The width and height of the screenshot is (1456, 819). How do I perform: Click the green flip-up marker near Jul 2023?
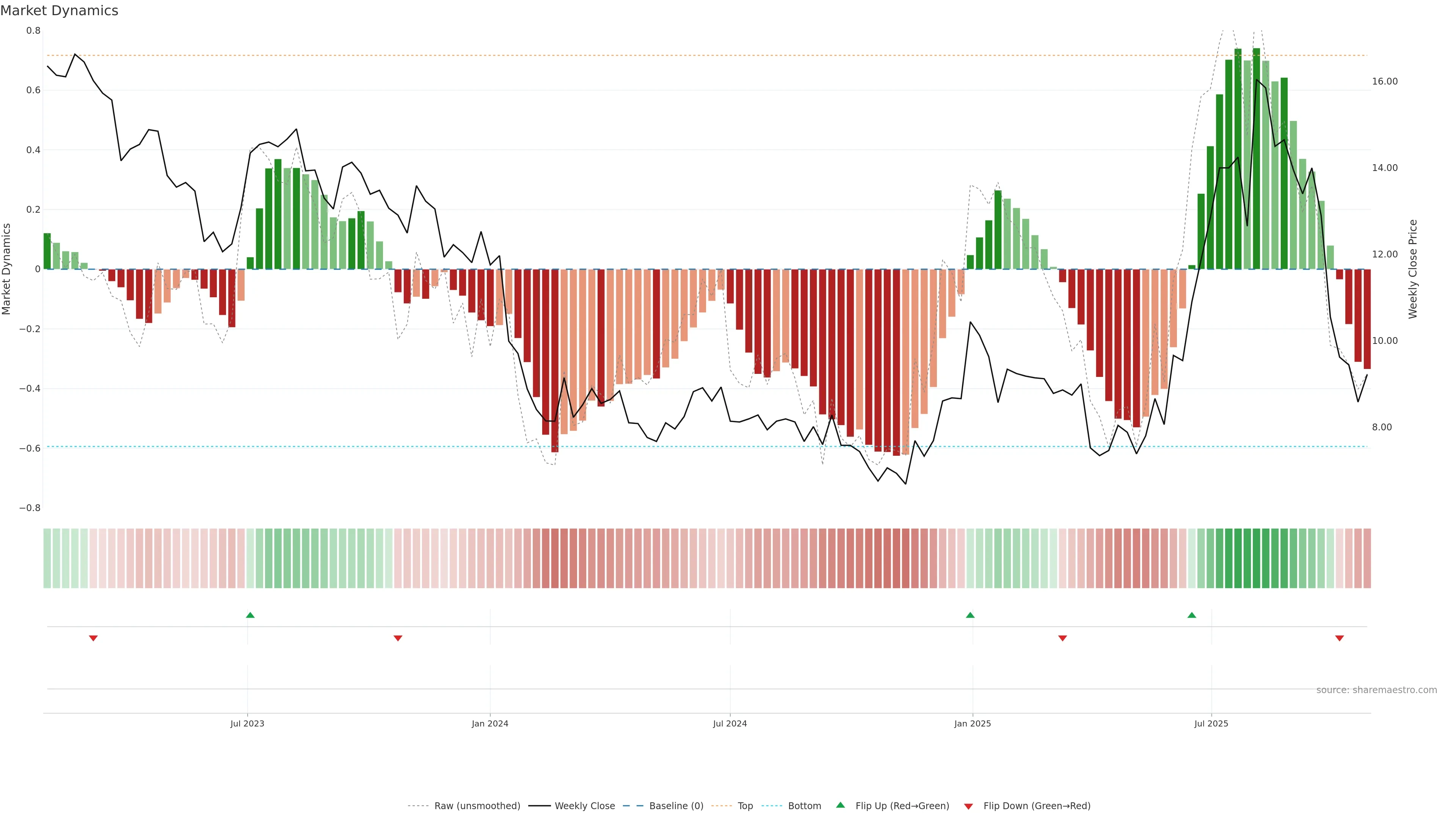click(250, 615)
